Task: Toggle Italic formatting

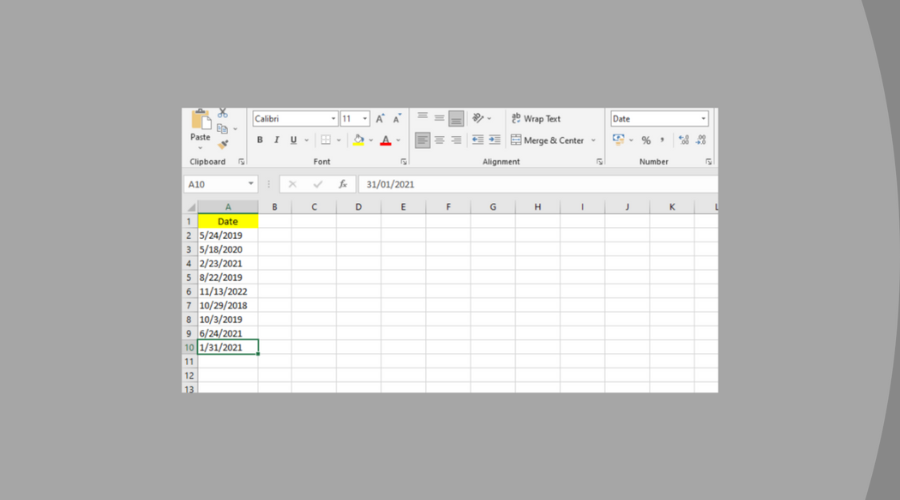Action: (276, 140)
